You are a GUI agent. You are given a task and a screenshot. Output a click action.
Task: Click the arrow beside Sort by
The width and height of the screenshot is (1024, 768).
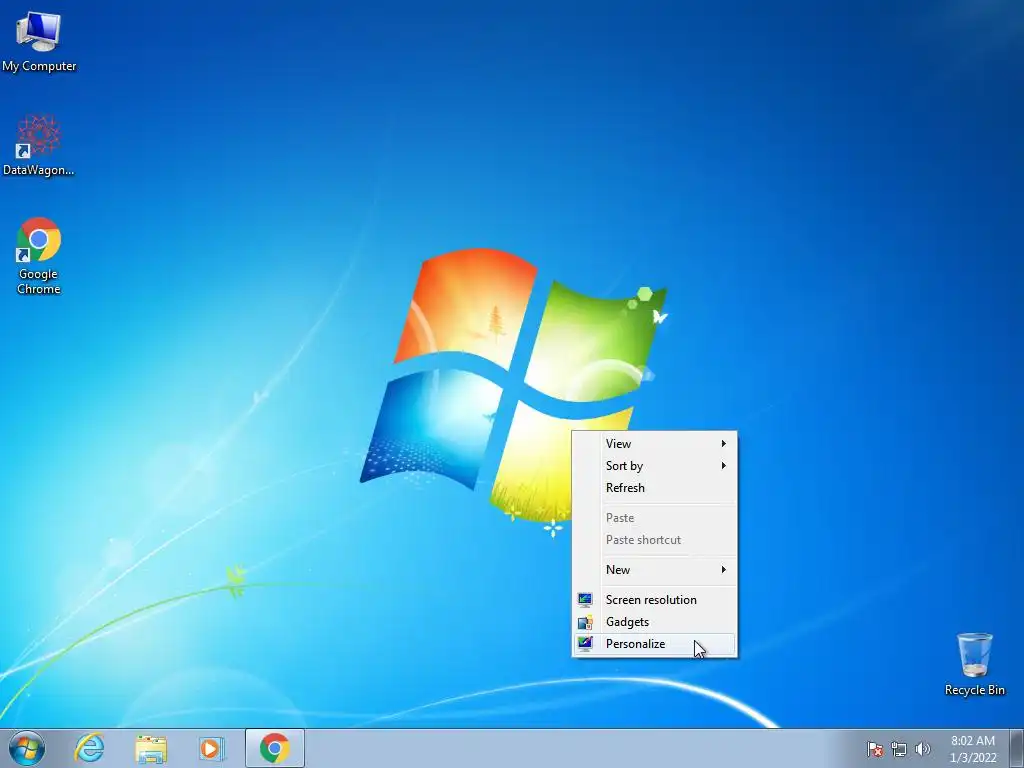[x=724, y=466]
